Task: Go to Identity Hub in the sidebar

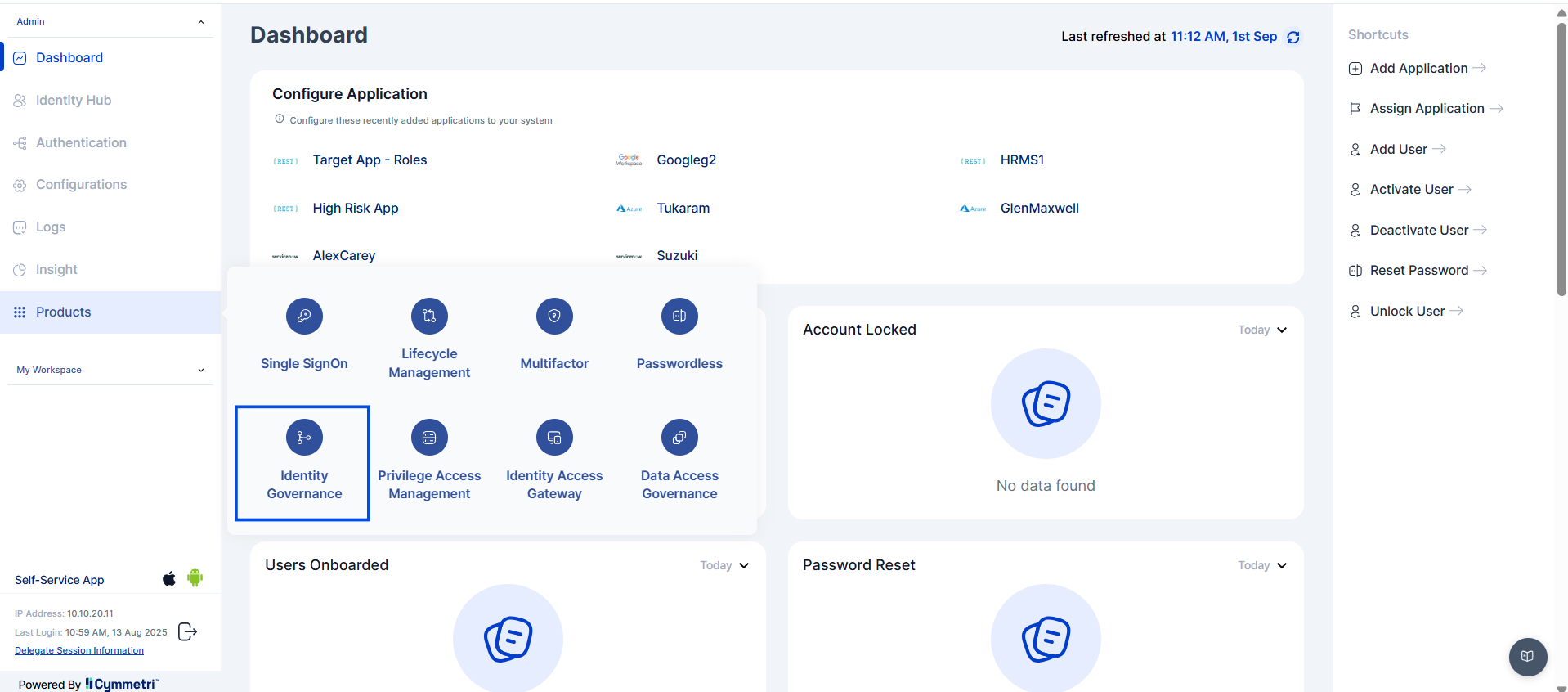Action: (74, 100)
